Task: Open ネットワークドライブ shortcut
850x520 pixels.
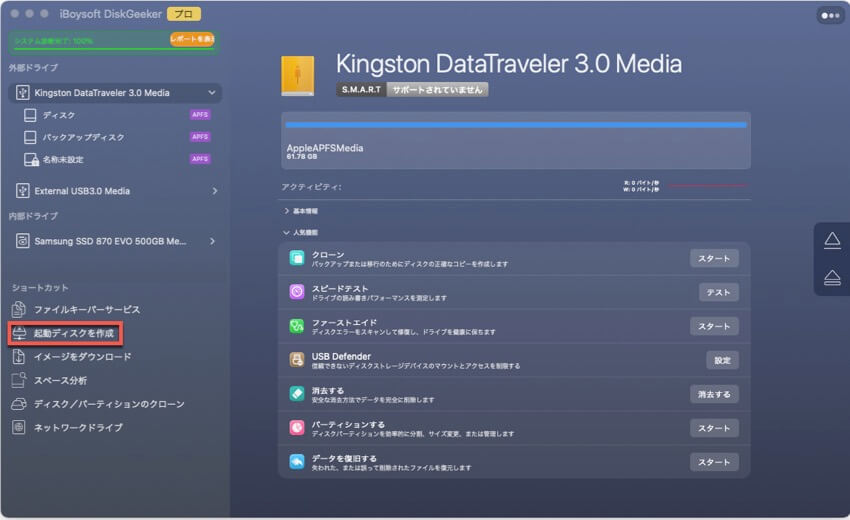Action: click(78, 428)
